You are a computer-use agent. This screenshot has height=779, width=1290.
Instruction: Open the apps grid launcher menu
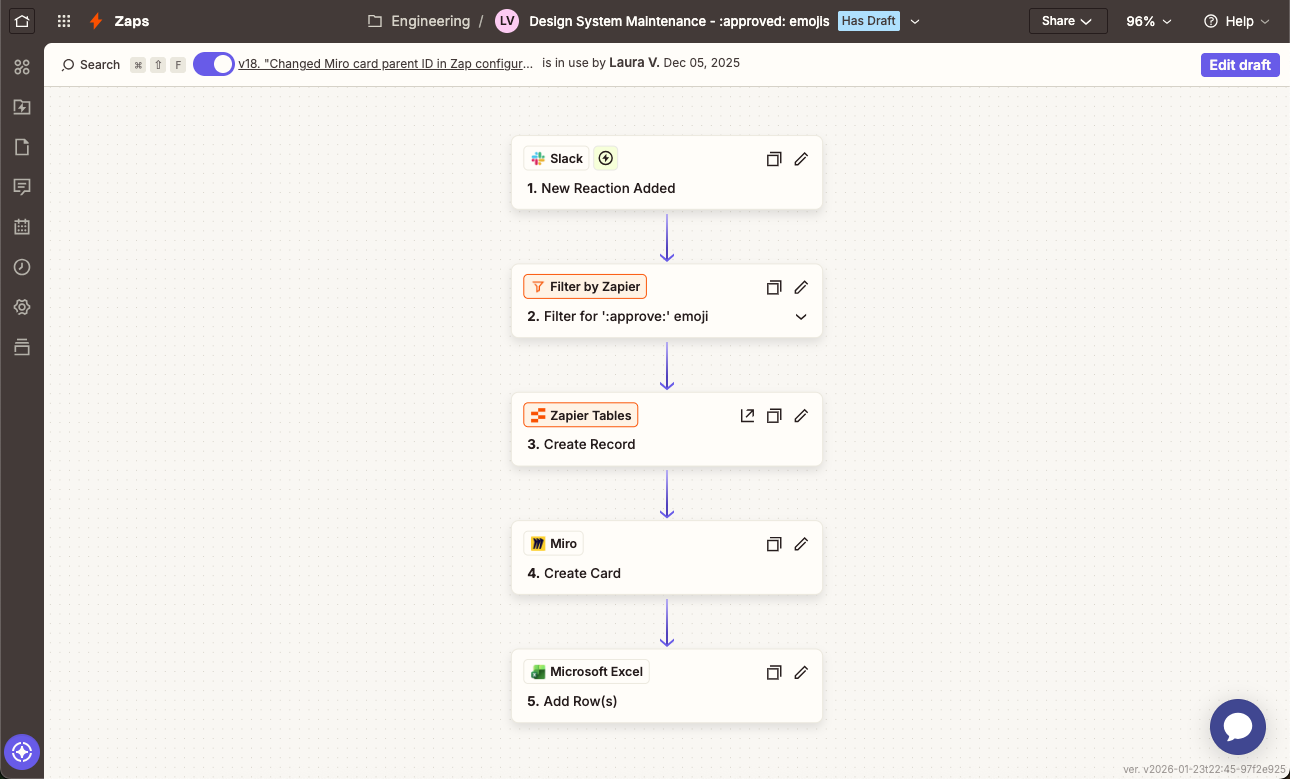(x=63, y=20)
